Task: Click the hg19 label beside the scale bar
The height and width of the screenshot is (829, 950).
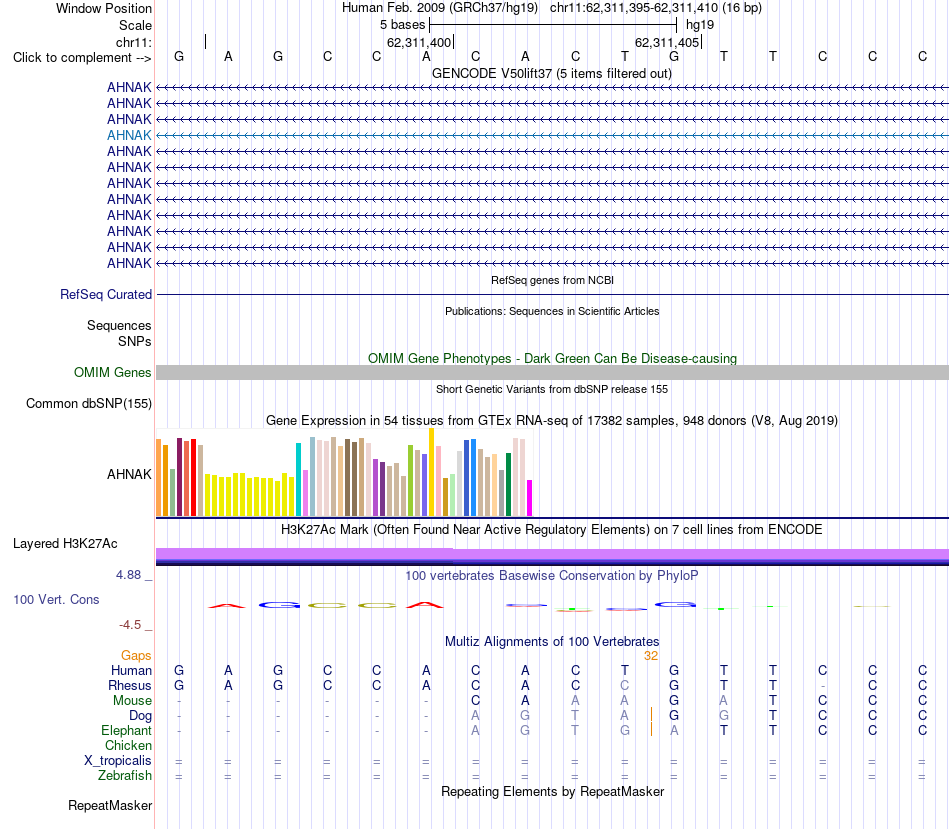Action: (700, 25)
